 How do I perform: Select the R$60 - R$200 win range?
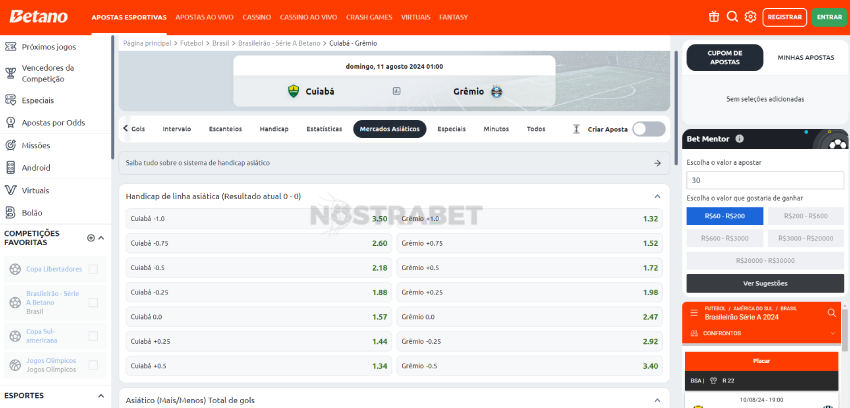point(725,216)
